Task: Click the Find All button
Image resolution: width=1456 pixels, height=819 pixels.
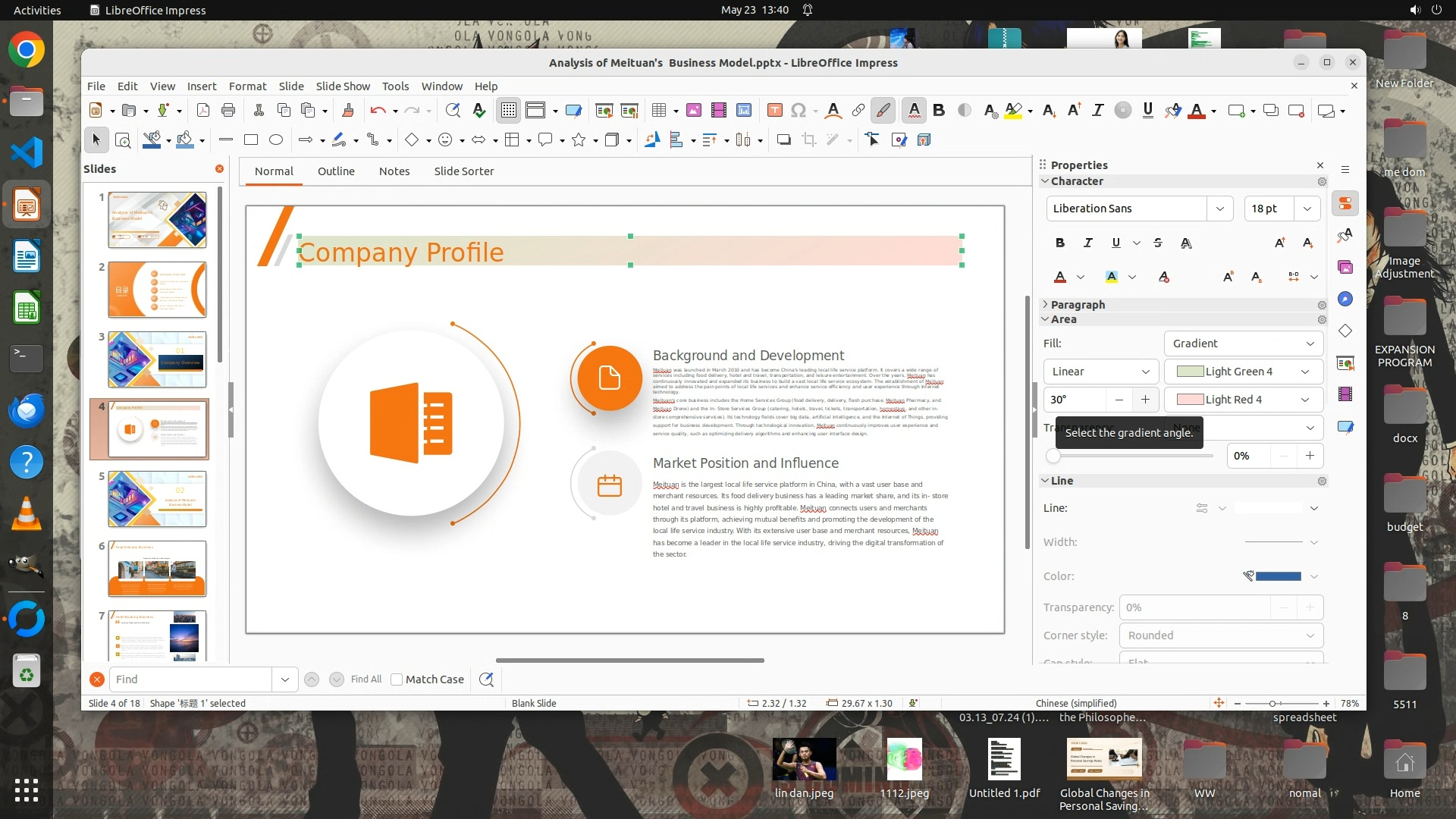Action: click(x=366, y=679)
